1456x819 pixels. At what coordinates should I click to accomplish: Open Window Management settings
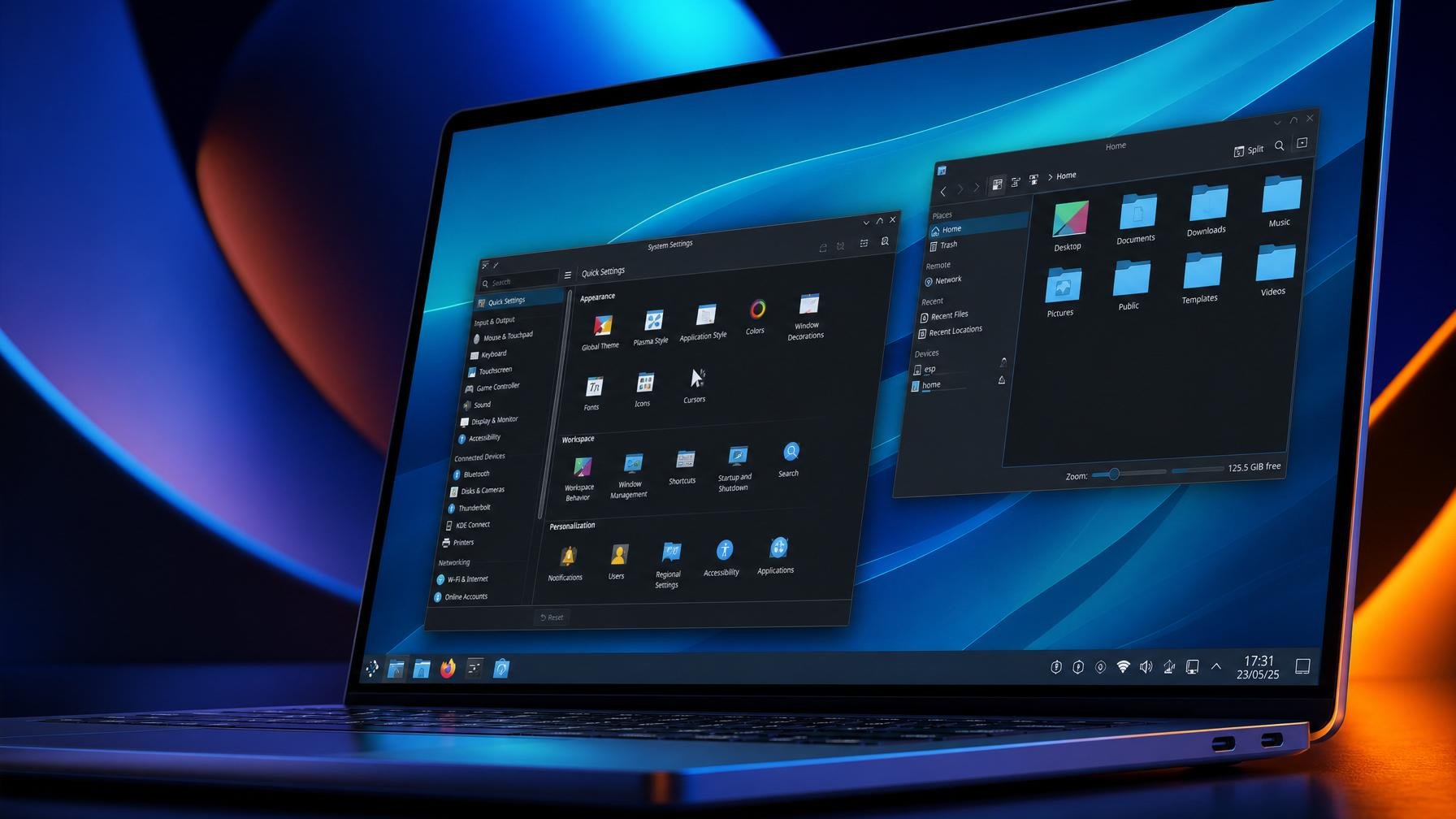(630, 474)
